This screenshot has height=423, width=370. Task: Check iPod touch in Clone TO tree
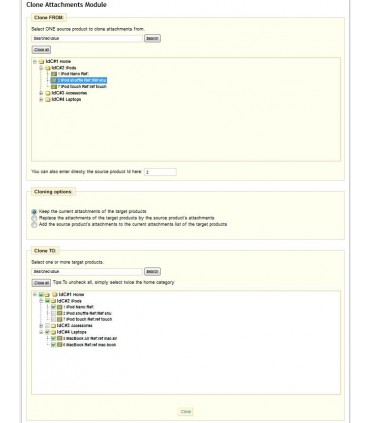tap(53, 319)
